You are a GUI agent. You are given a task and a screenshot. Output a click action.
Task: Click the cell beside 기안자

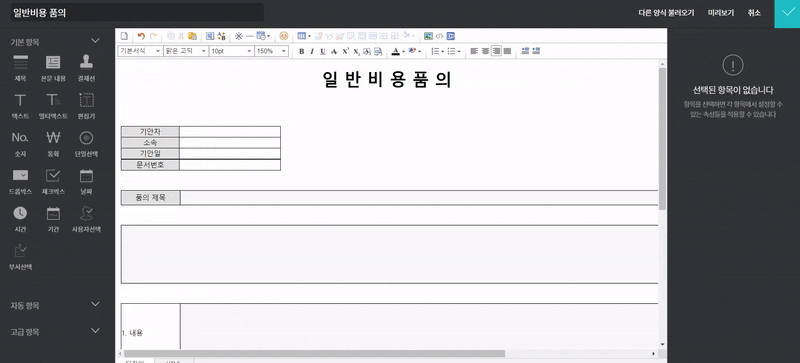tap(230, 132)
